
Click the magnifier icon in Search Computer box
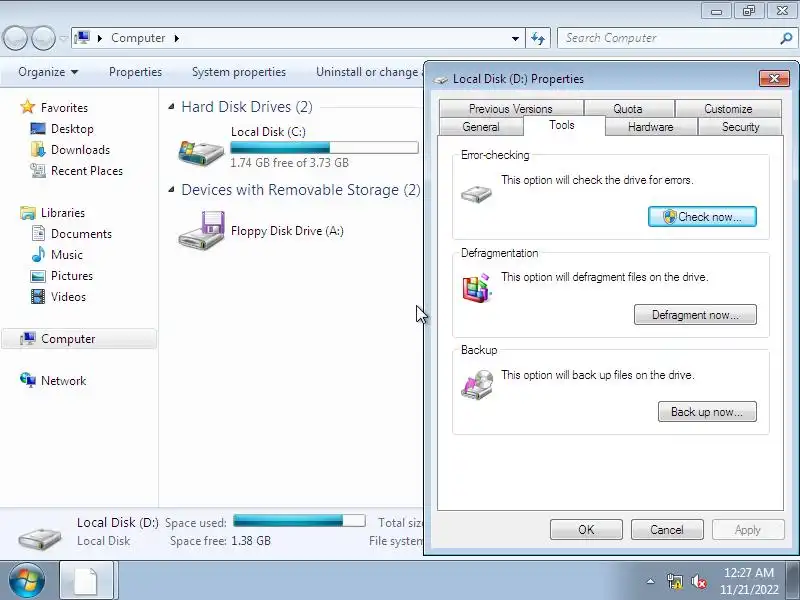[x=786, y=38]
